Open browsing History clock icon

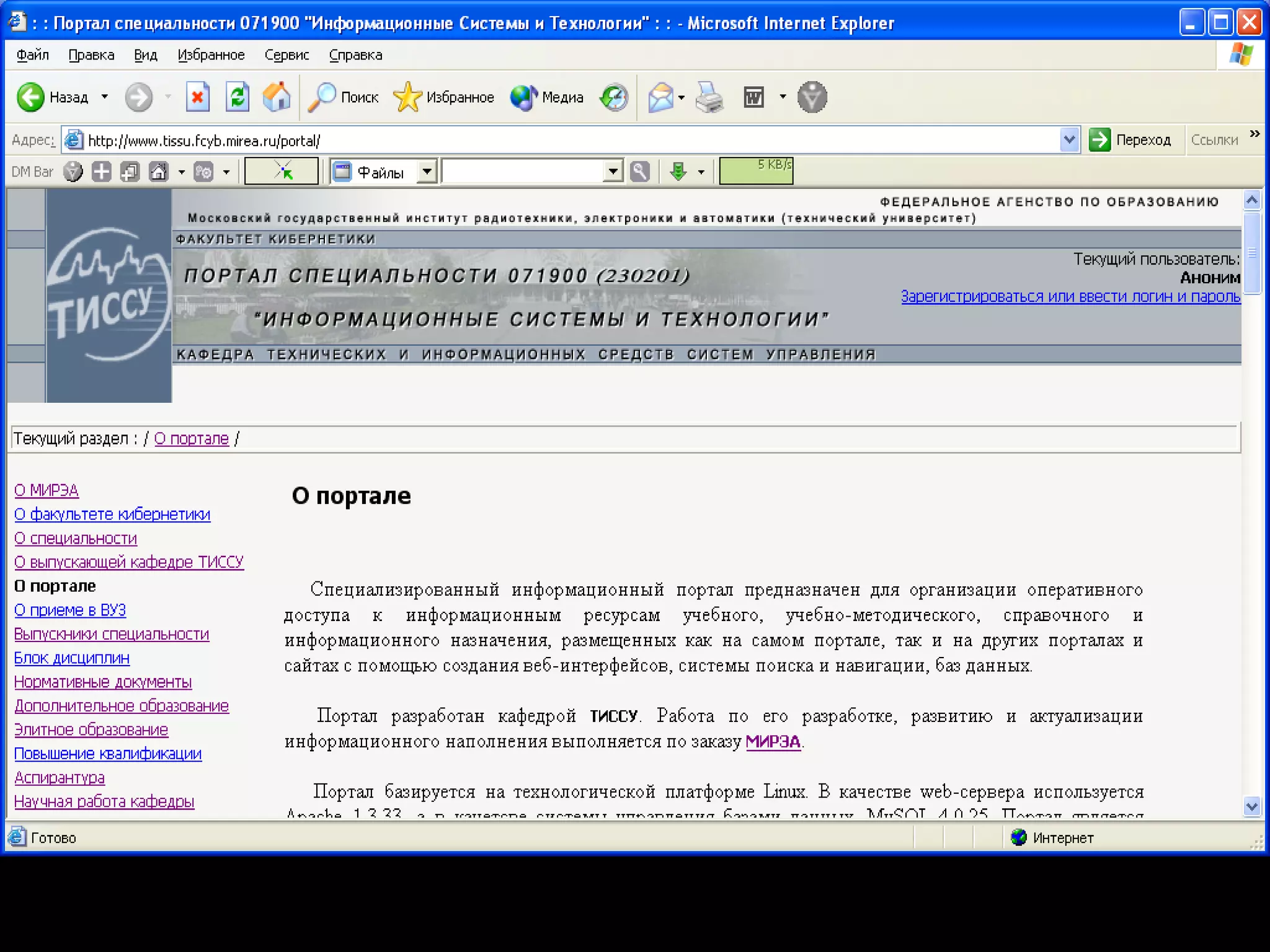pos(614,97)
